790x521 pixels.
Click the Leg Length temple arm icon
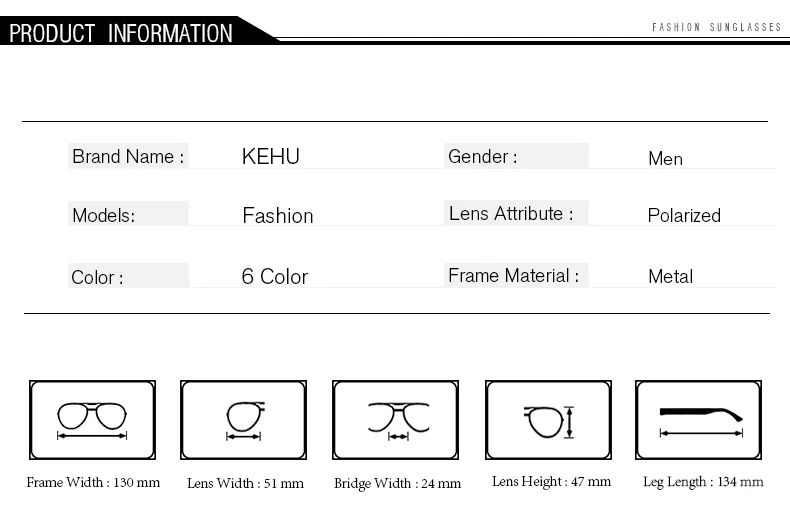[698, 420]
